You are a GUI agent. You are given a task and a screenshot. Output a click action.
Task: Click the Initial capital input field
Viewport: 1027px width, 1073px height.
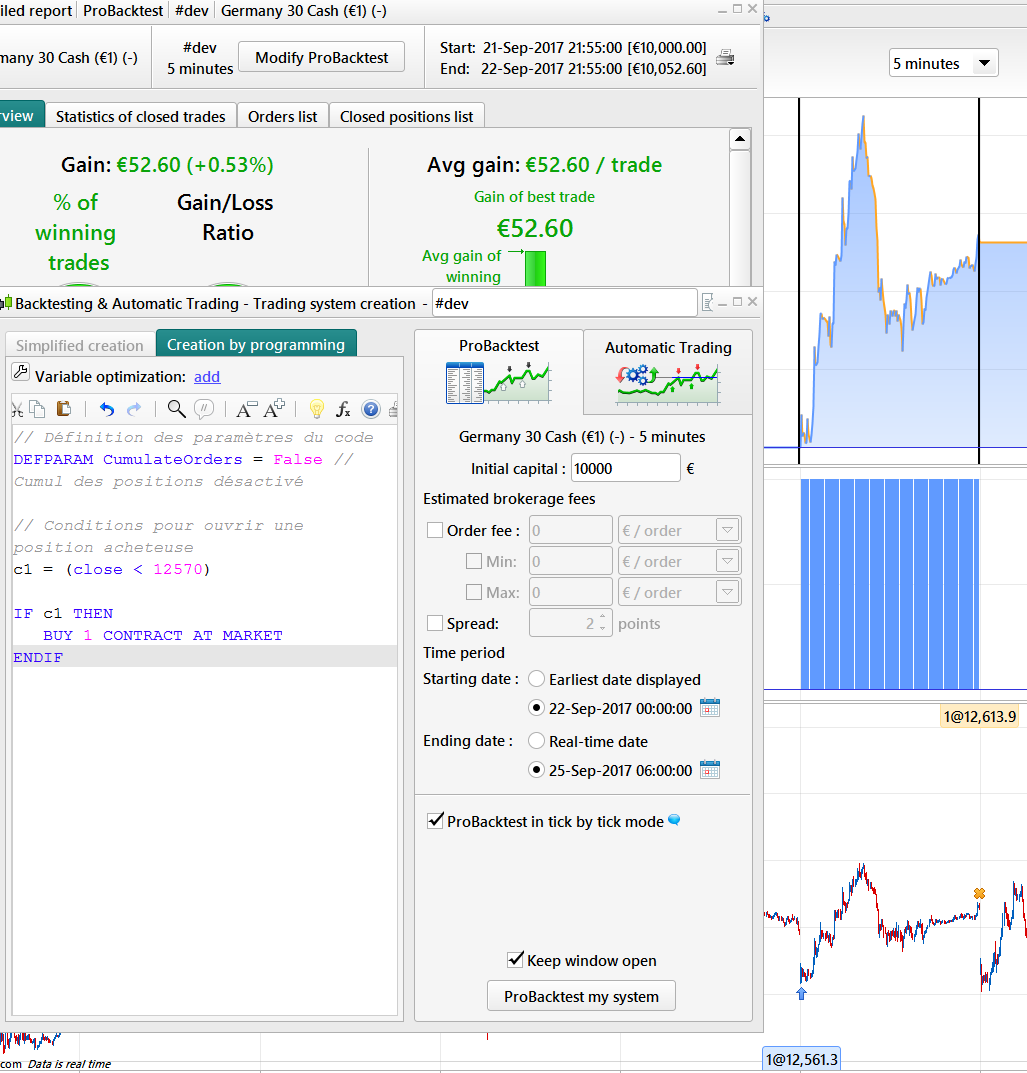[625, 469]
